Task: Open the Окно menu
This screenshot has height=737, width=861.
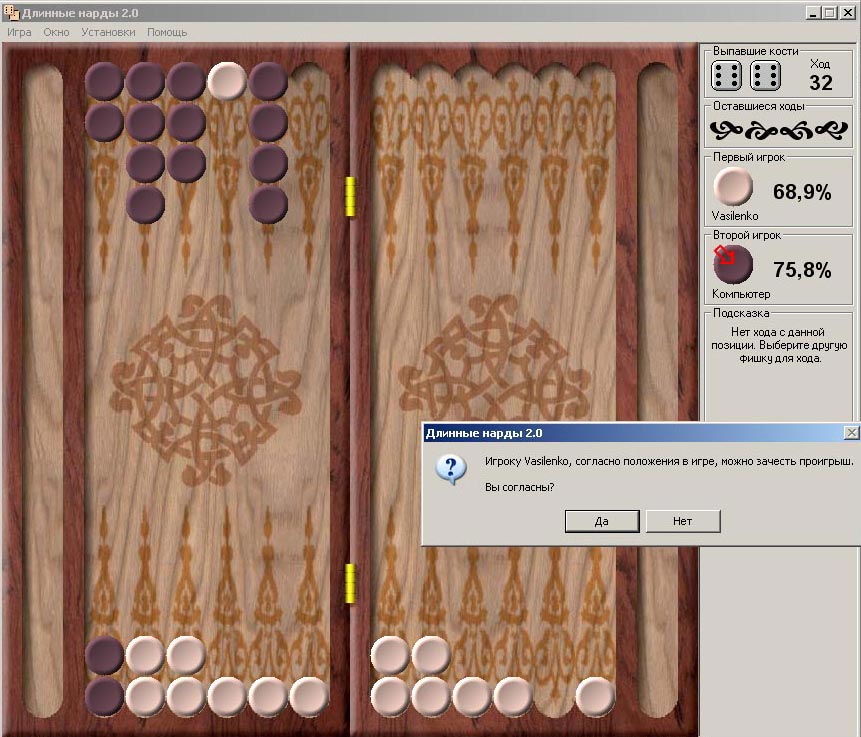Action: tap(57, 32)
